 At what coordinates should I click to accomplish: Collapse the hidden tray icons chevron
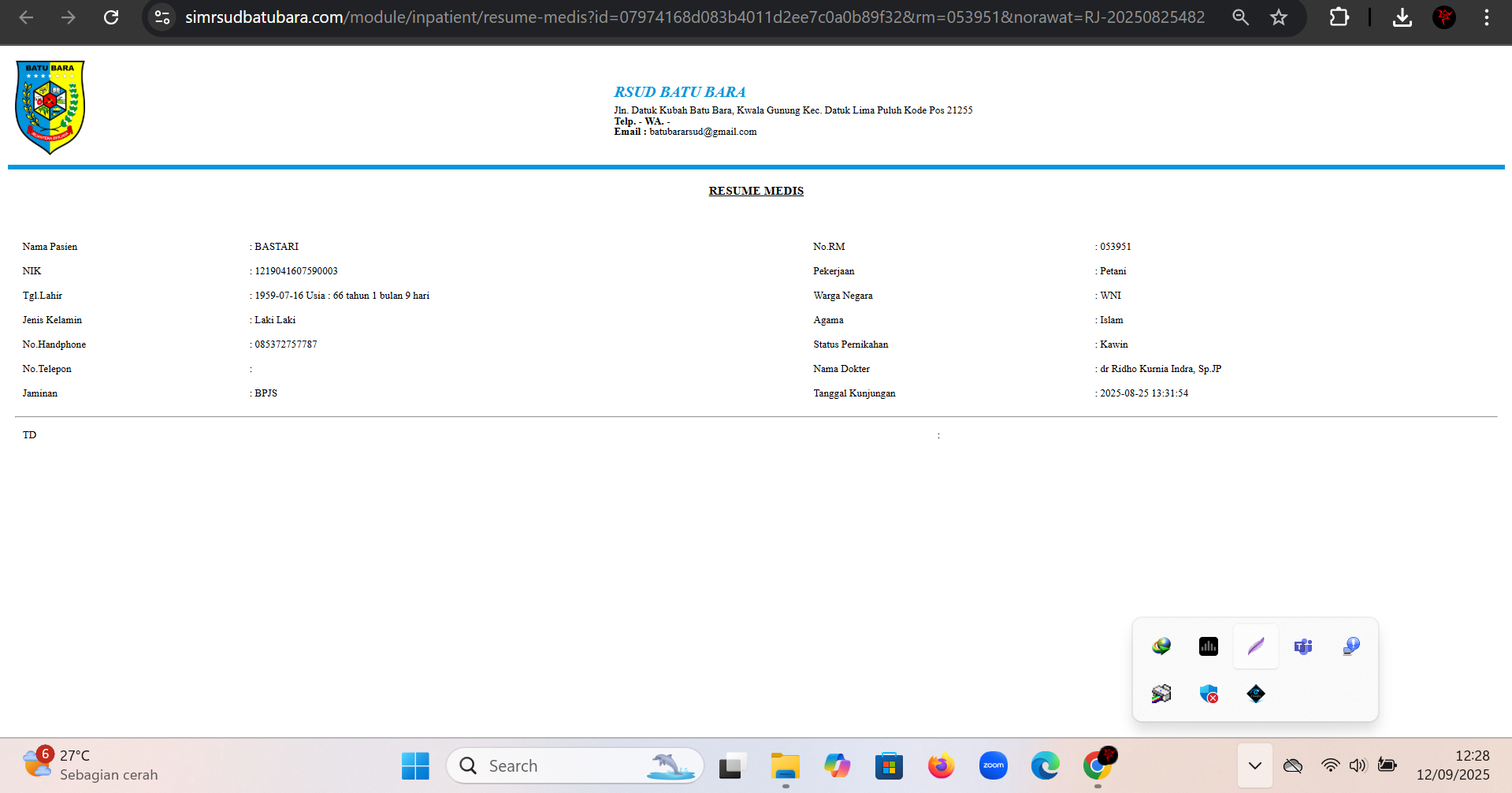(x=1255, y=765)
